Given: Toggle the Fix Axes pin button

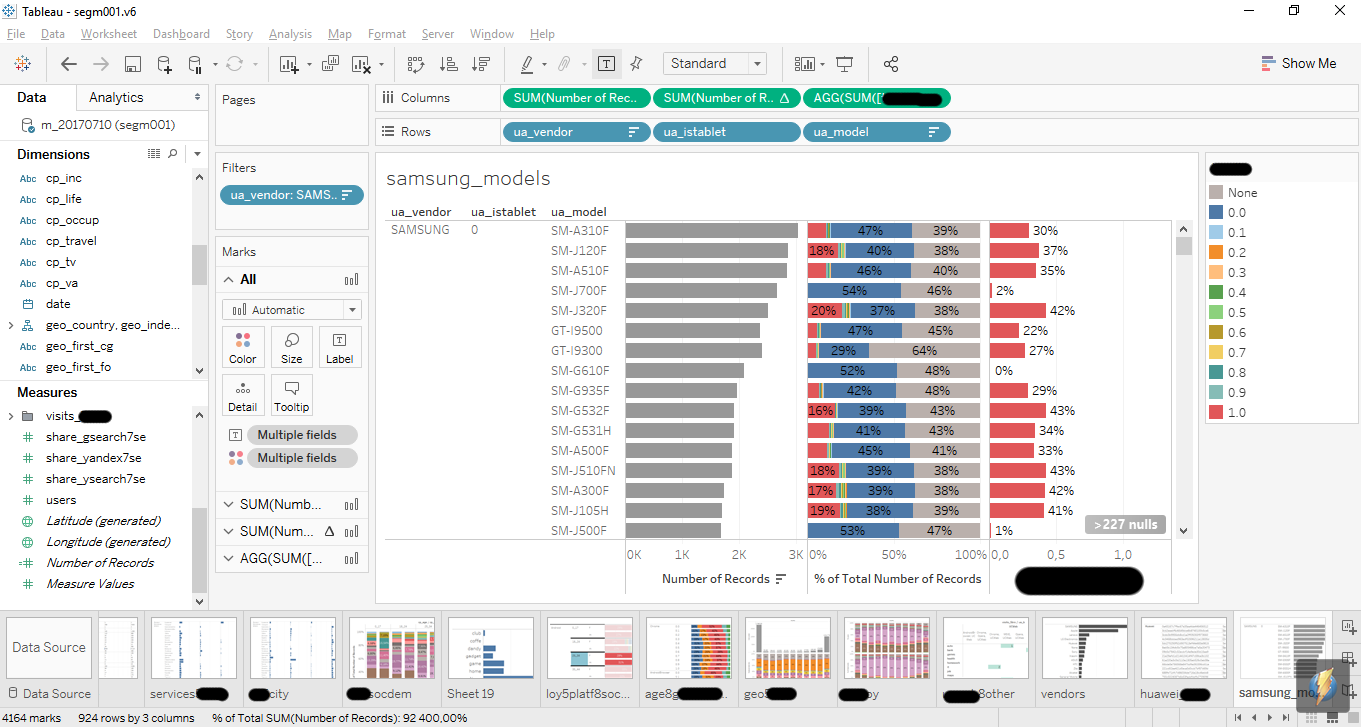Looking at the screenshot, I should [636, 64].
